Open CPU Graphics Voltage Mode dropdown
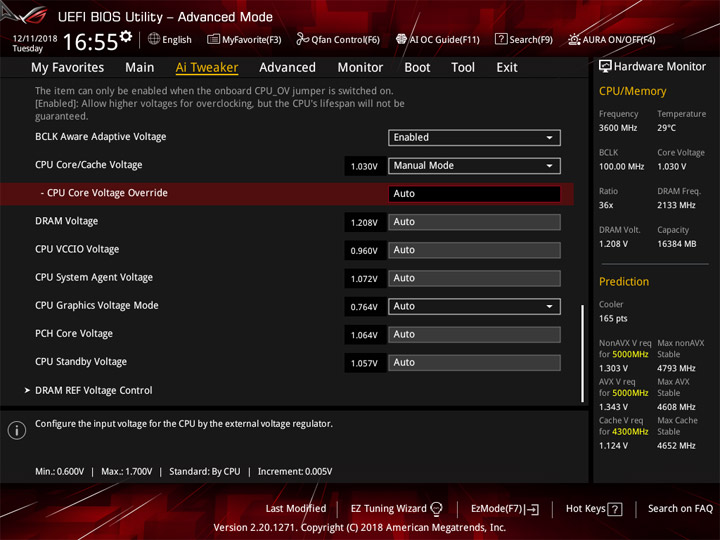Screen dimensions: 720x540 [474, 306]
